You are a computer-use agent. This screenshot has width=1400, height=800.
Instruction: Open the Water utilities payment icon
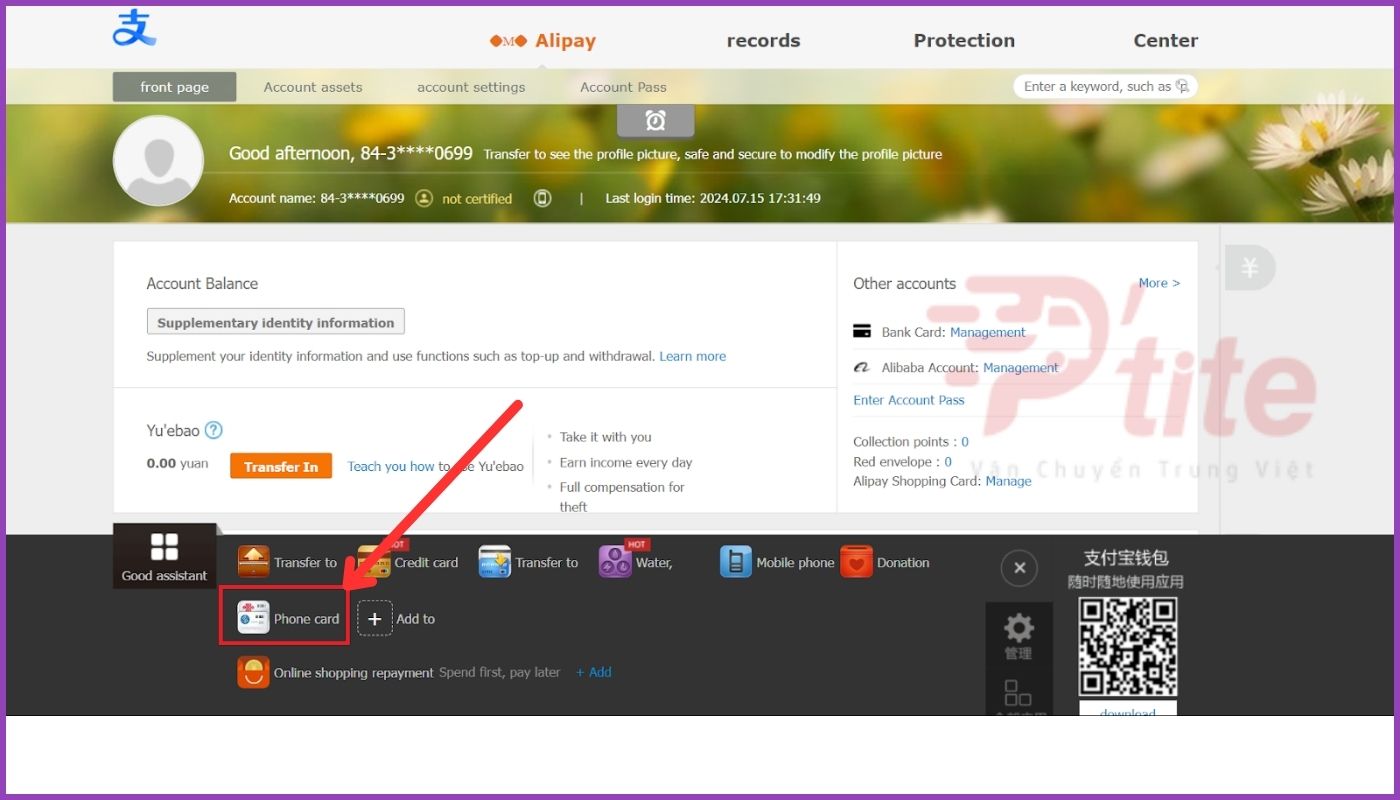pos(615,562)
